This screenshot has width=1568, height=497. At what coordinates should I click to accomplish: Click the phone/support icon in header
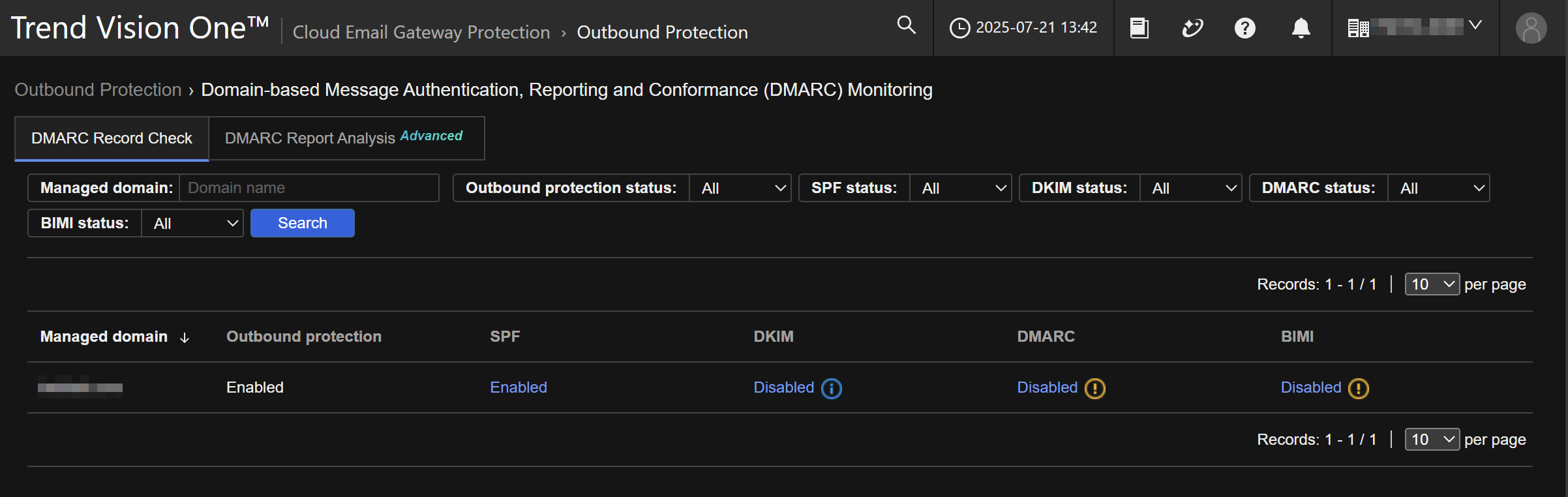click(x=1192, y=28)
